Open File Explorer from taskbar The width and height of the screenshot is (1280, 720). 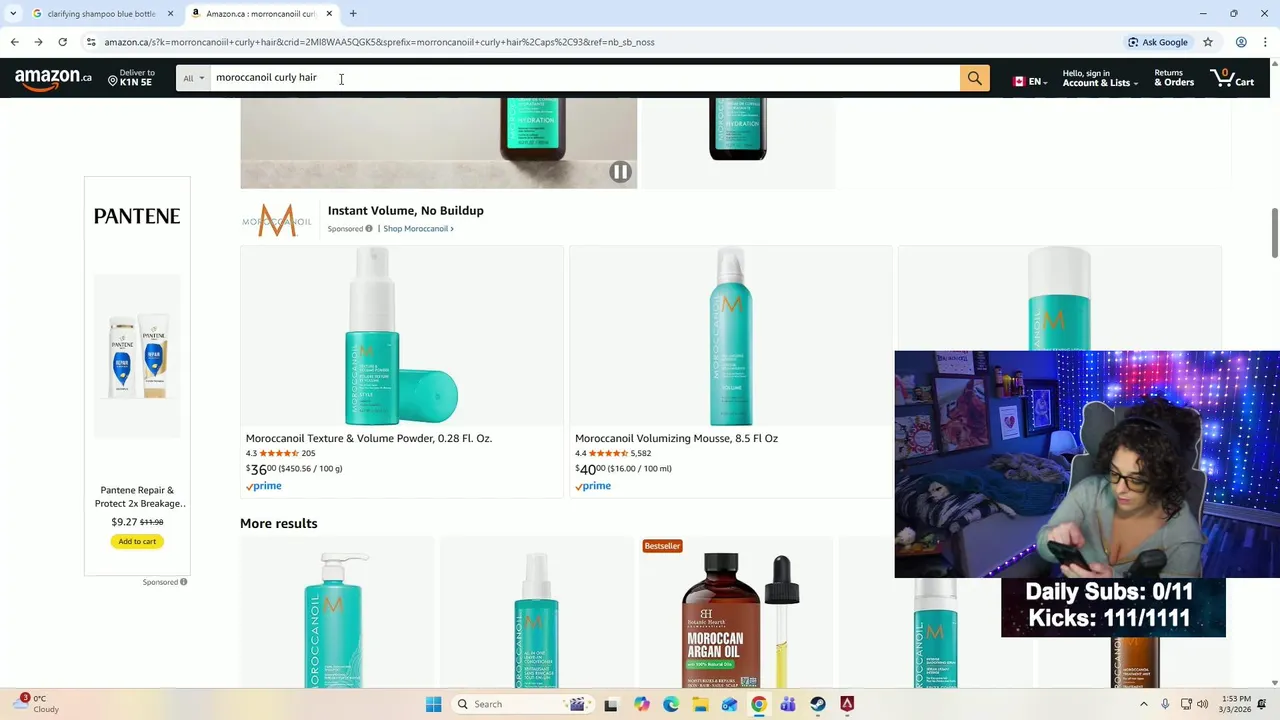point(700,704)
